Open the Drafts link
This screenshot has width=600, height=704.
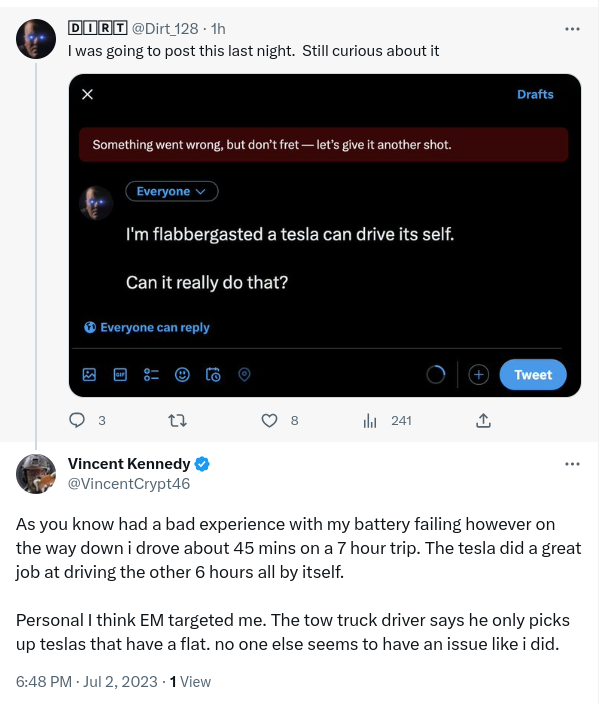tap(535, 94)
